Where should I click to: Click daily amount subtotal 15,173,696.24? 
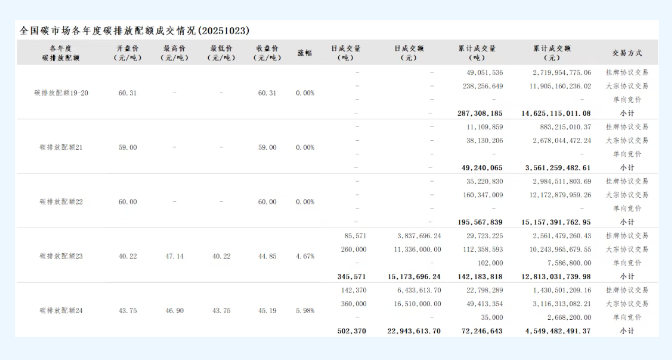tap(414, 277)
